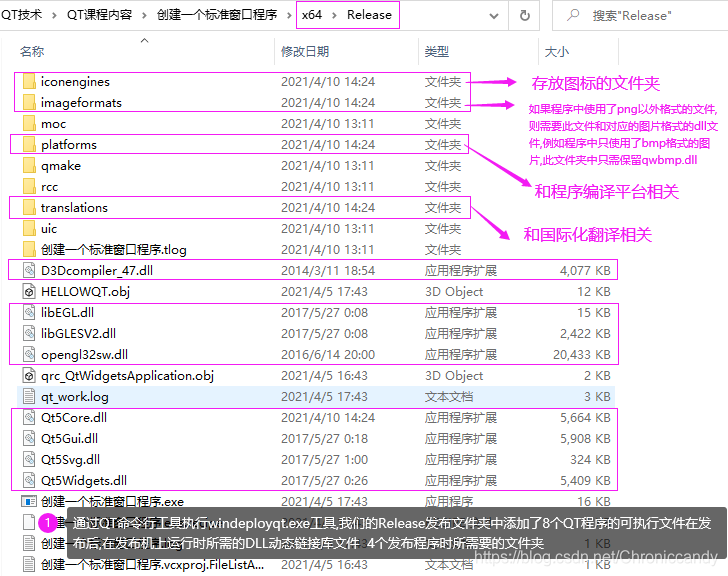The image size is (728, 576).
Task: Click the 324 KB size value
Action: (591, 460)
